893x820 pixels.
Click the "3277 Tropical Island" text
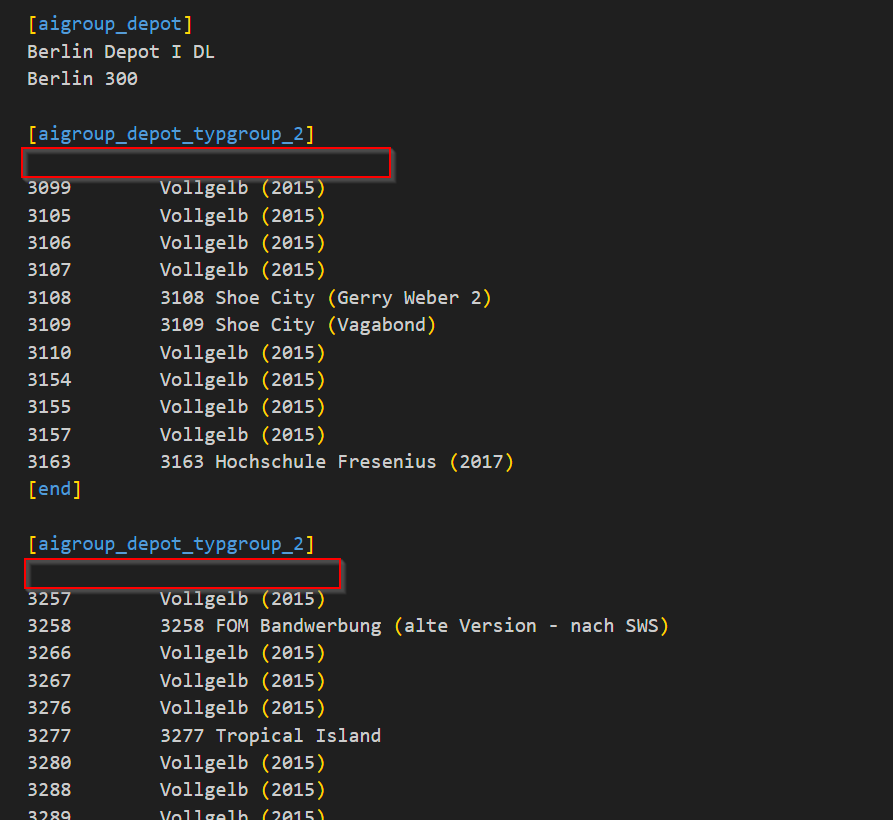270,736
